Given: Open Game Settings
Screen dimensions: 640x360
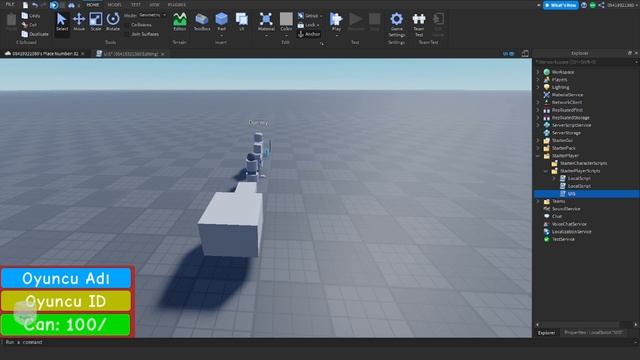Looking at the screenshot, I should tap(396, 24).
